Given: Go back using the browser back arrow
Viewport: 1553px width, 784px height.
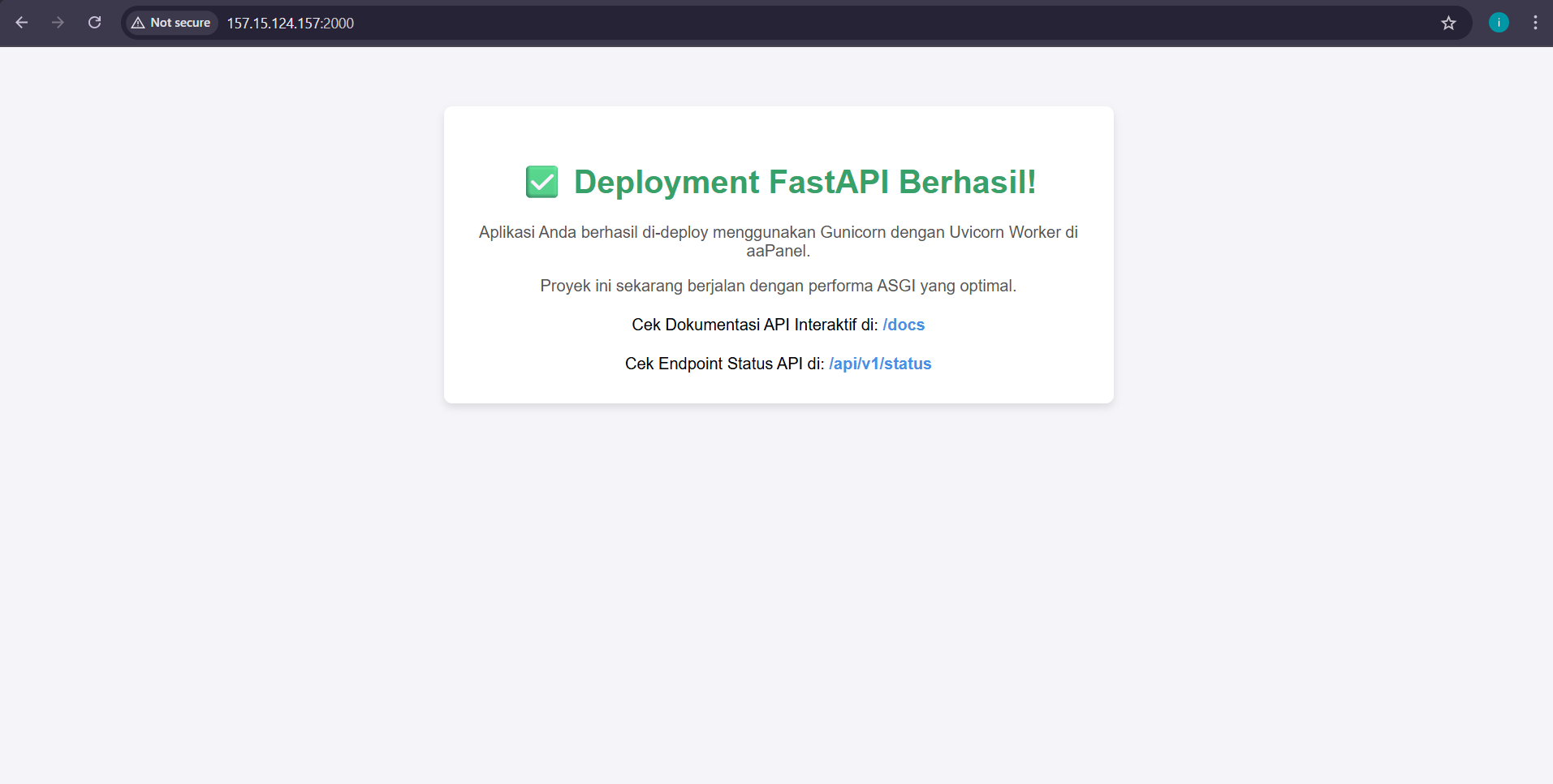Looking at the screenshot, I should point(22,23).
